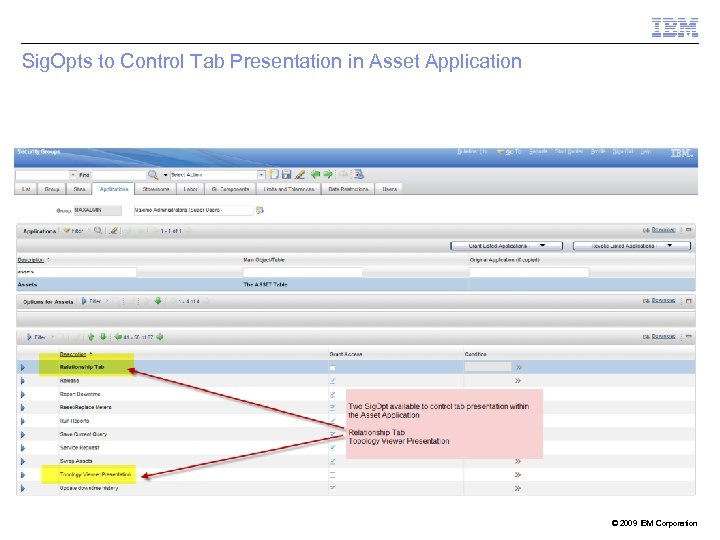Click IBM logo in application header
The image size is (720, 540).
click(x=681, y=153)
